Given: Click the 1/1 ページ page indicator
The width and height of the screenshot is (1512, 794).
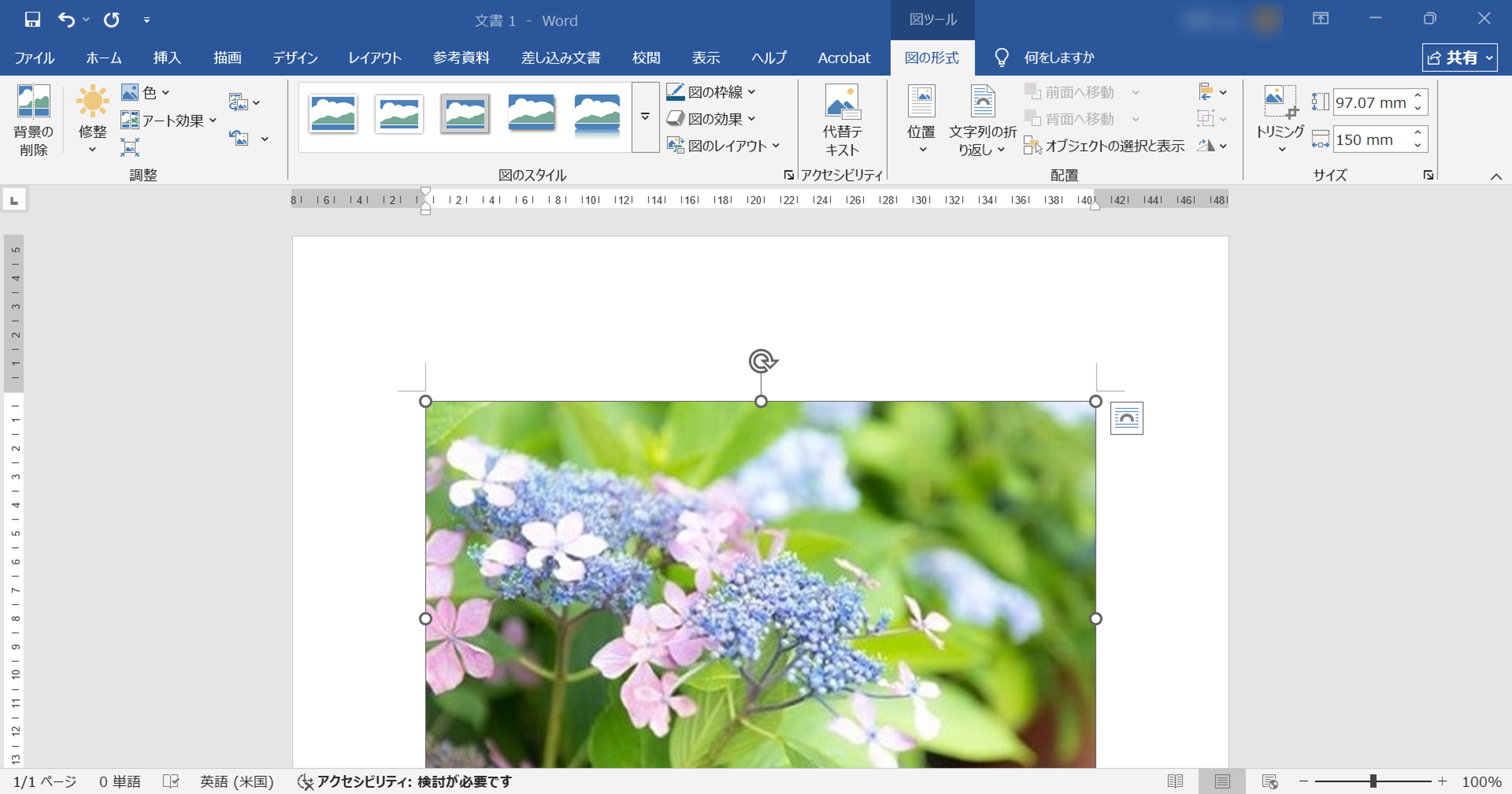Looking at the screenshot, I should pos(45,782).
